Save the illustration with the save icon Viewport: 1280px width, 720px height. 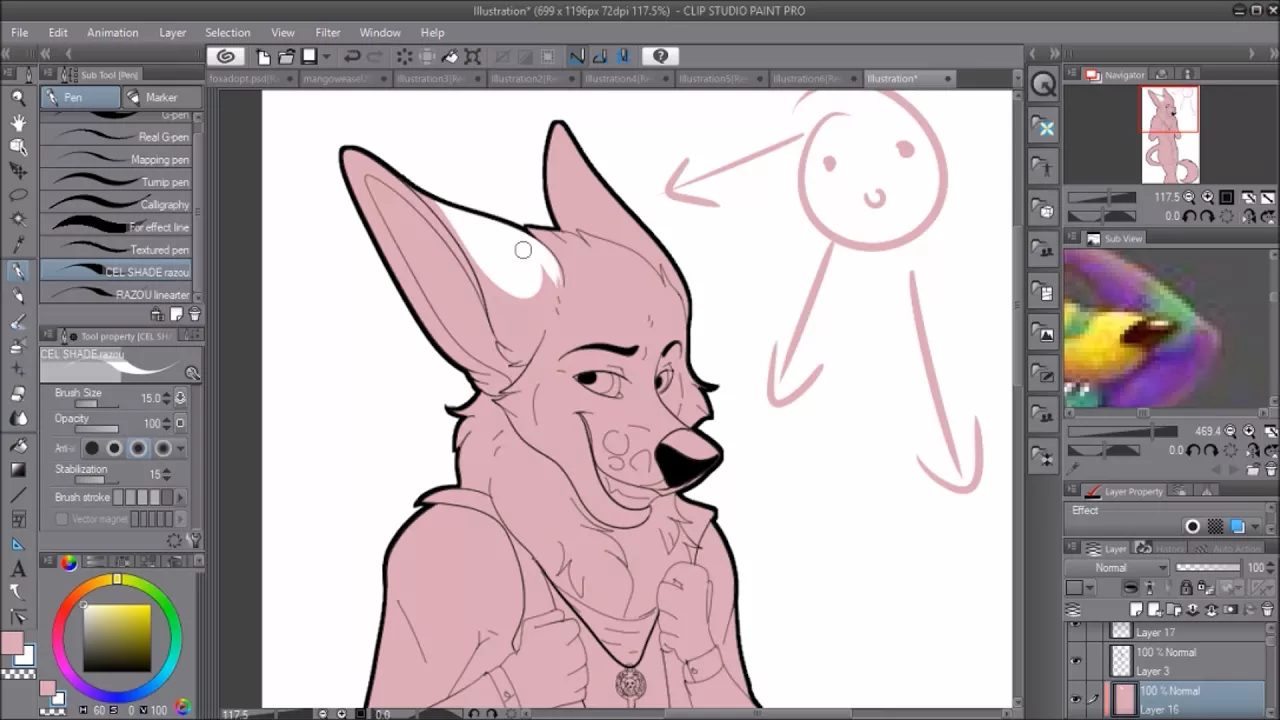pos(309,57)
